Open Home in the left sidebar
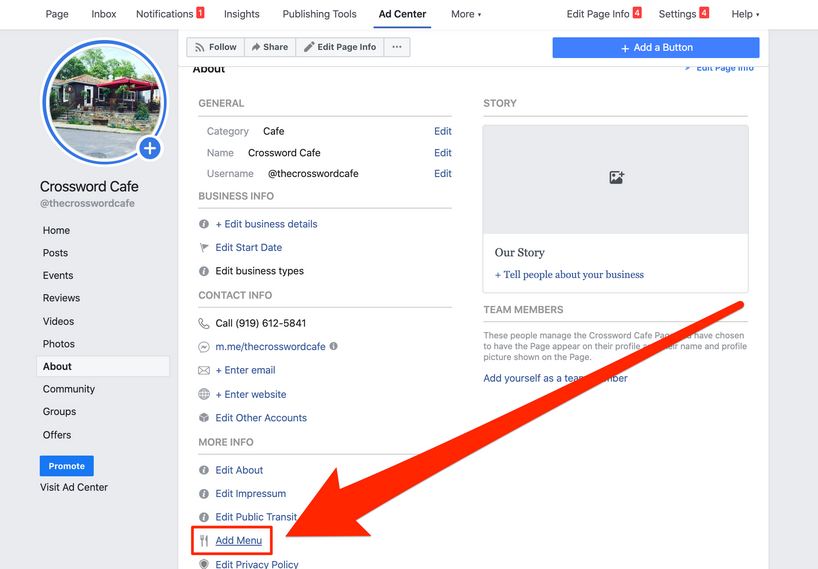The width and height of the screenshot is (818, 569). pos(56,230)
